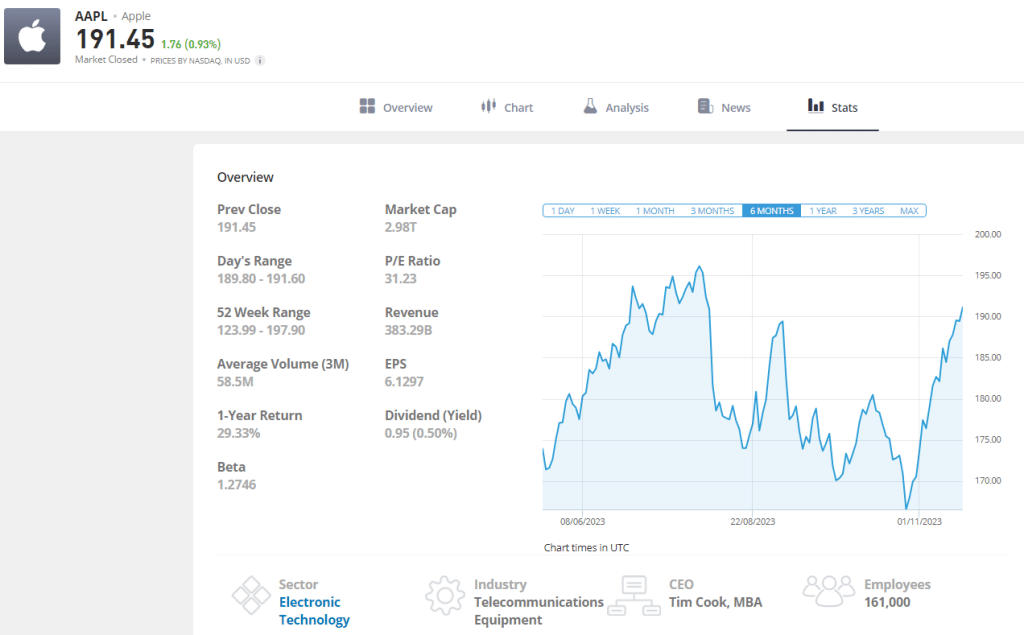The height and width of the screenshot is (635, 1024).
Task: Open the News tab
Action: [x=735, y=108]
